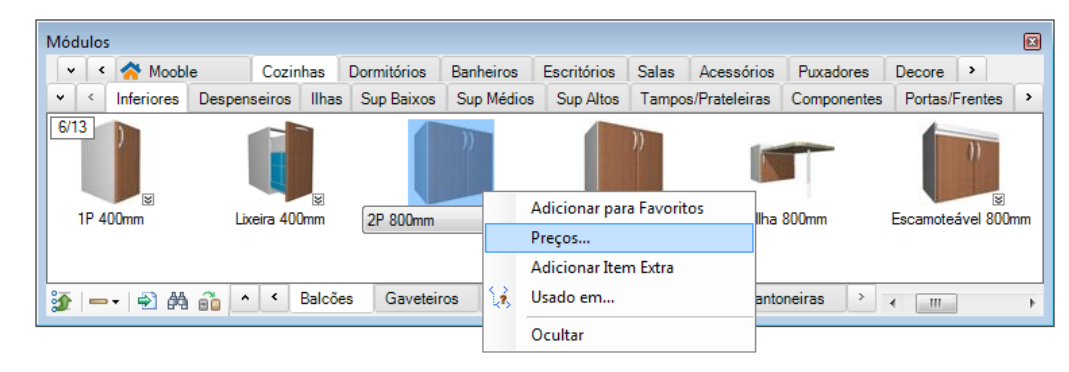Open top tab list dropdown chevron

pos(72,70)
